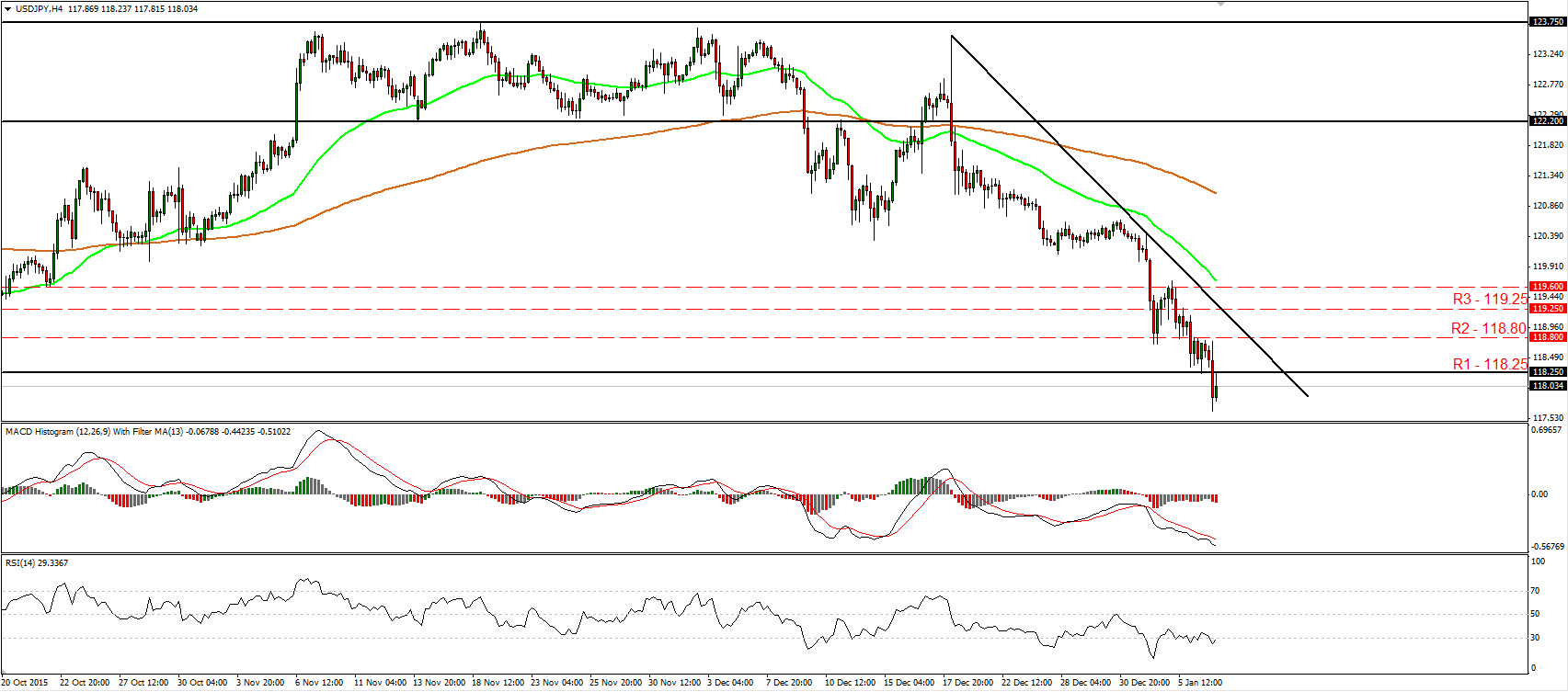Click the red 119.250 price level tag
This screenshot has width=1568, height=692.
point(1548,309)
